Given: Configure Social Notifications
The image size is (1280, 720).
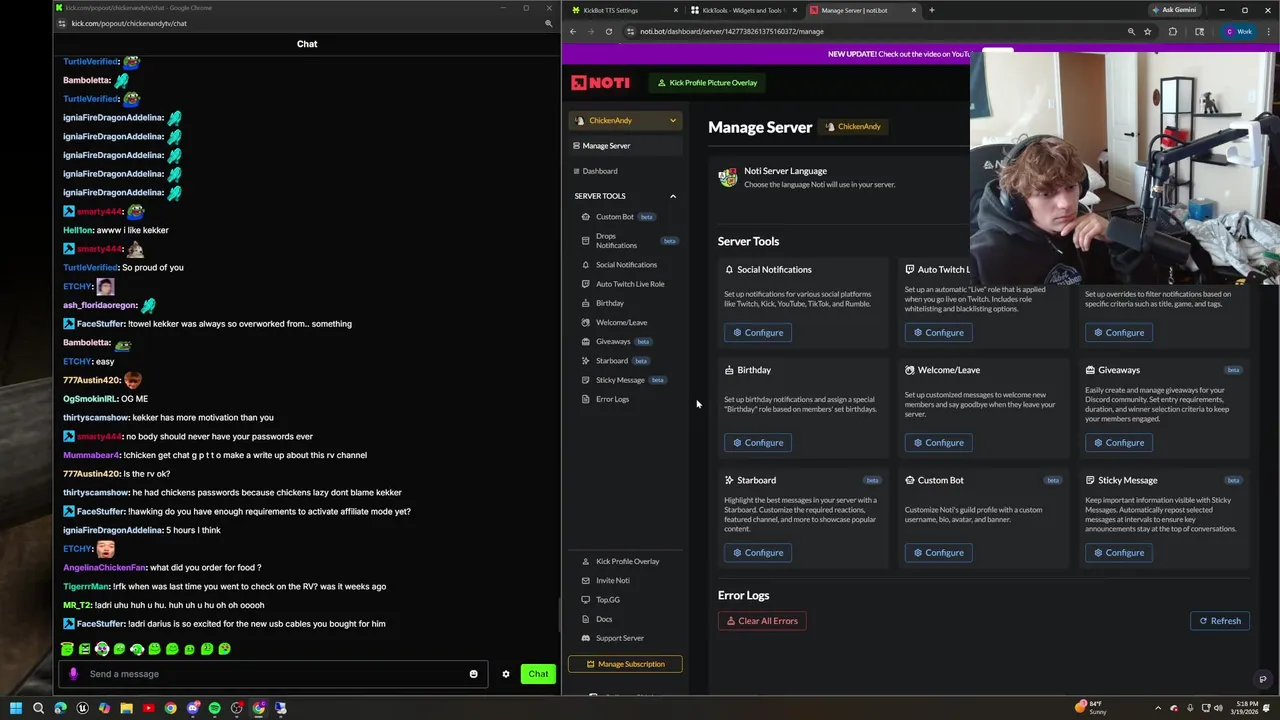Looking at the screenshot, I should pyautogui.click(x=757, y=332).
